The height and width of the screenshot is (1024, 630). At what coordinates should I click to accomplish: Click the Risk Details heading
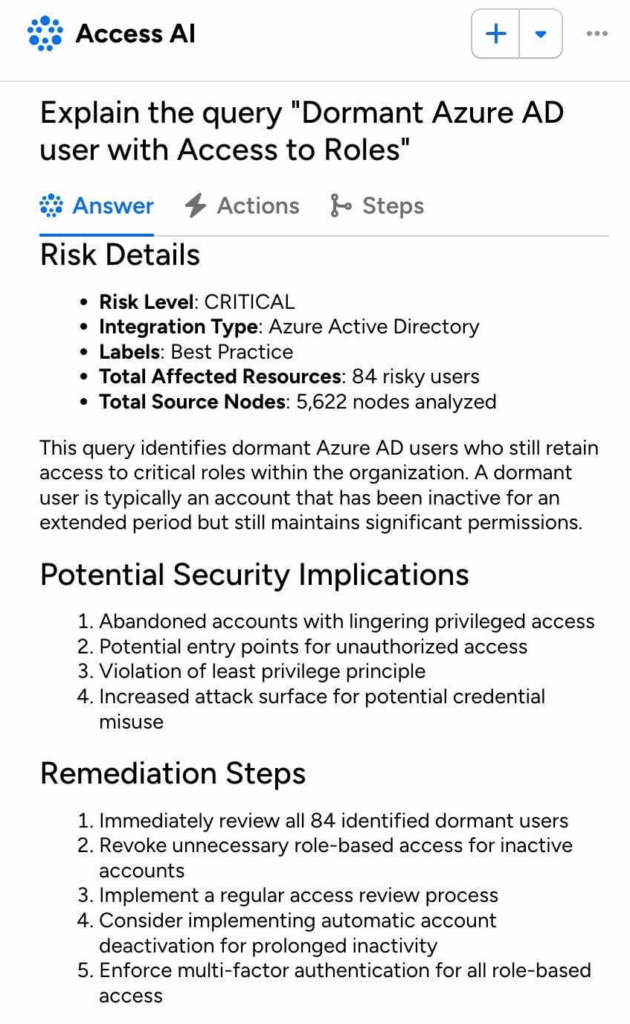120,255
